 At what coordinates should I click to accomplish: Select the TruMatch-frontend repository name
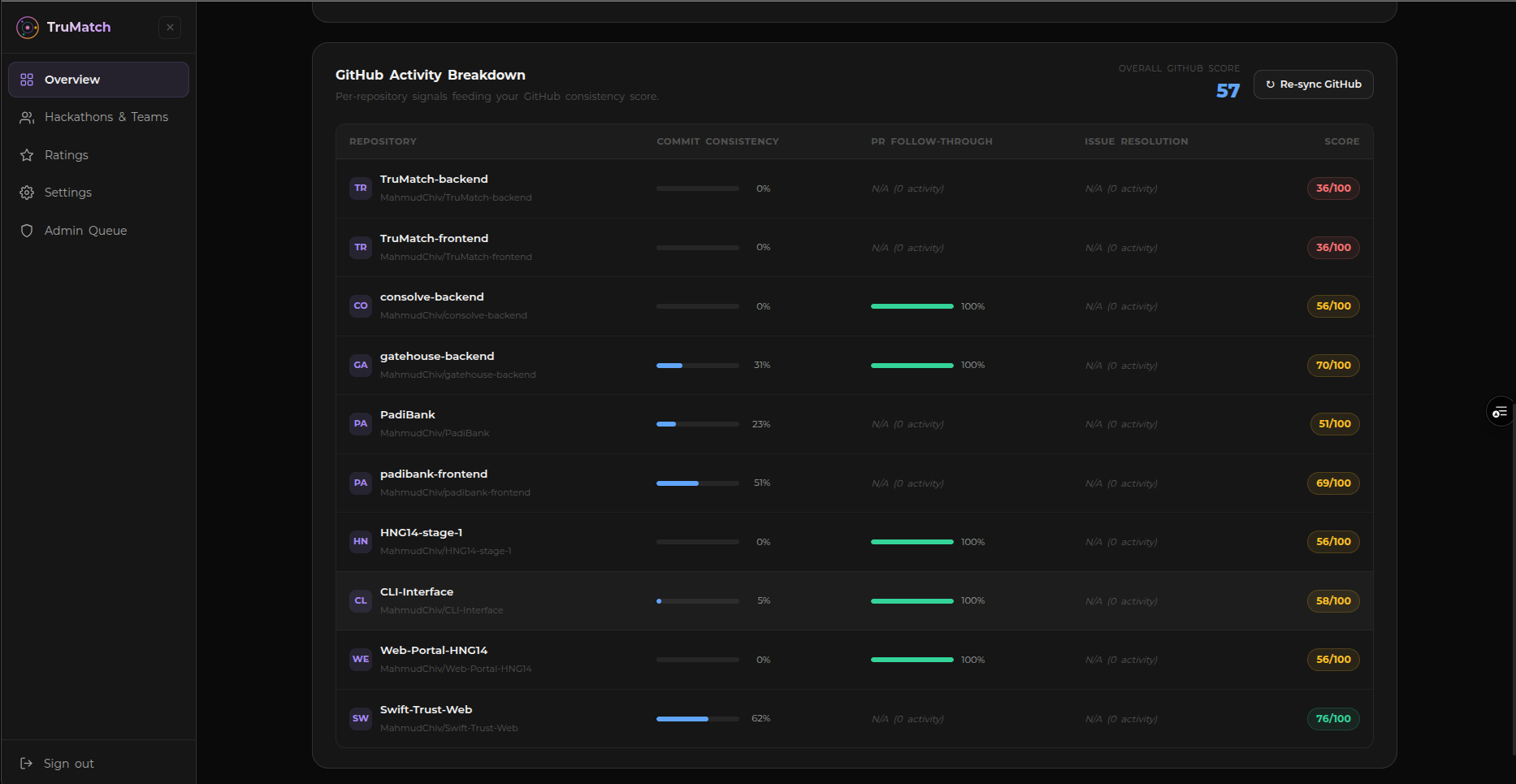434,239
